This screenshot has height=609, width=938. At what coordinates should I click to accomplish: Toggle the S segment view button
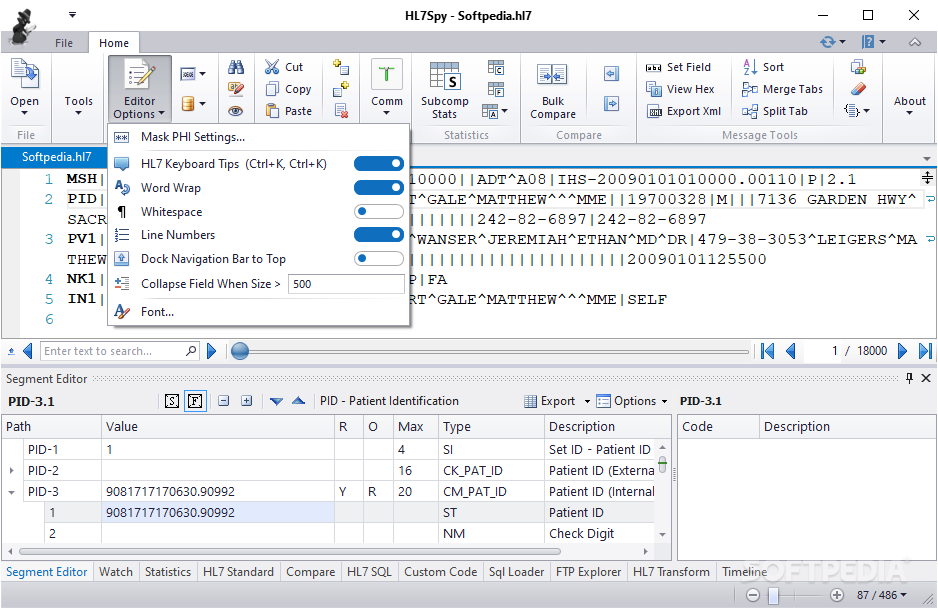[x=172, y=401]
